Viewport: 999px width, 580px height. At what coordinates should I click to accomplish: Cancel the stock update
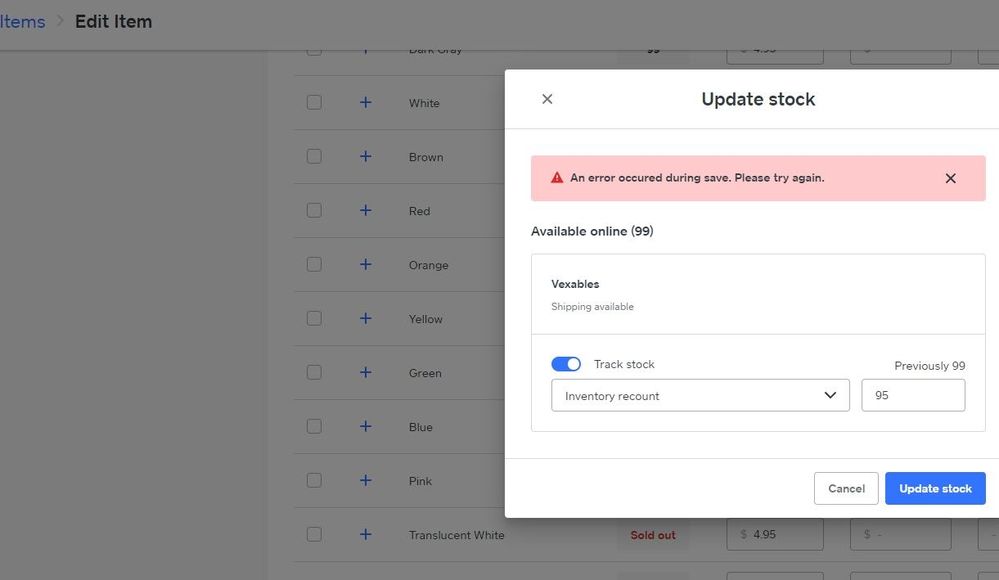(x=846, y=488)
